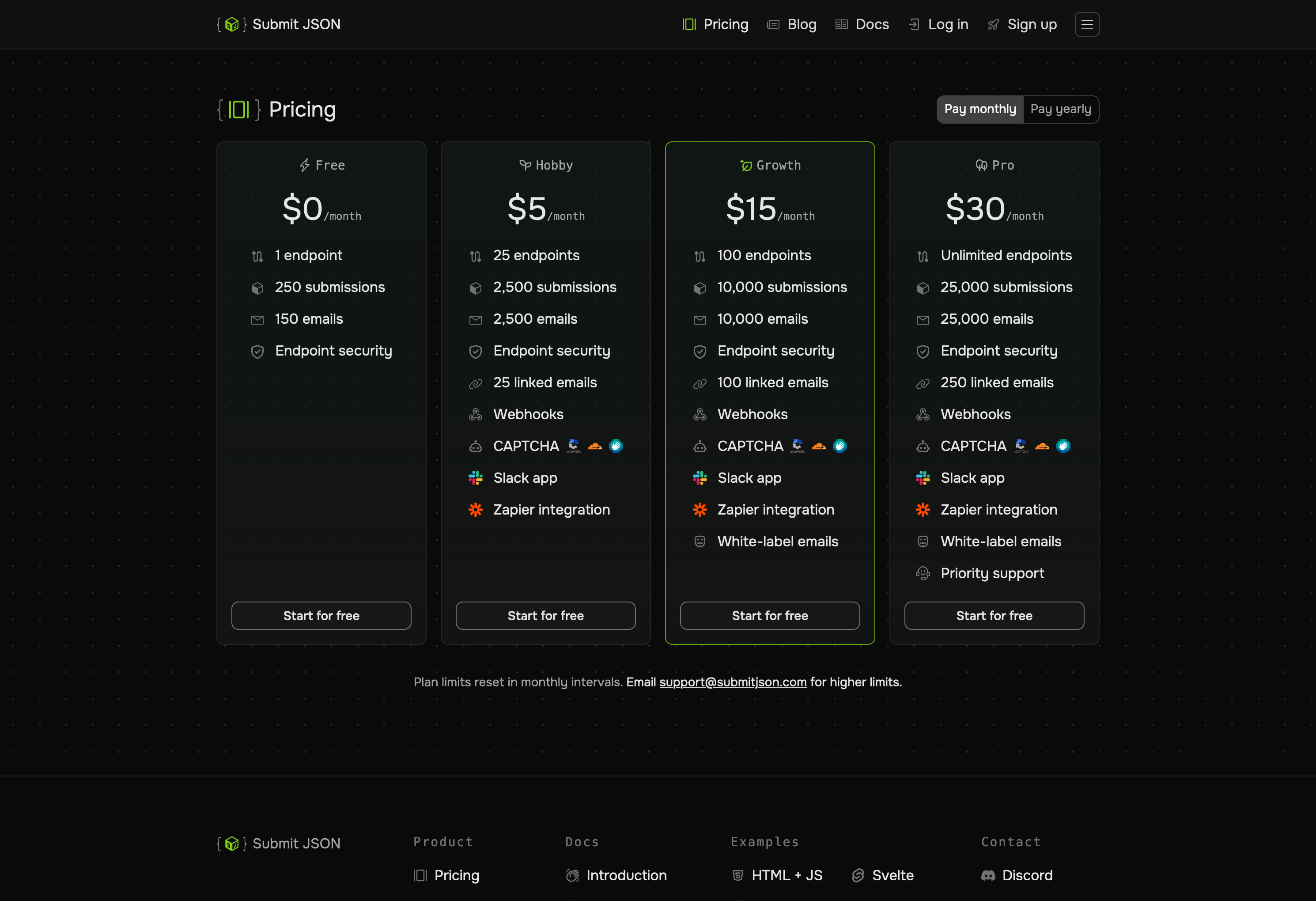Click the Slack icon in Hobby plan

pyautogui.click(x=475, y=478)
